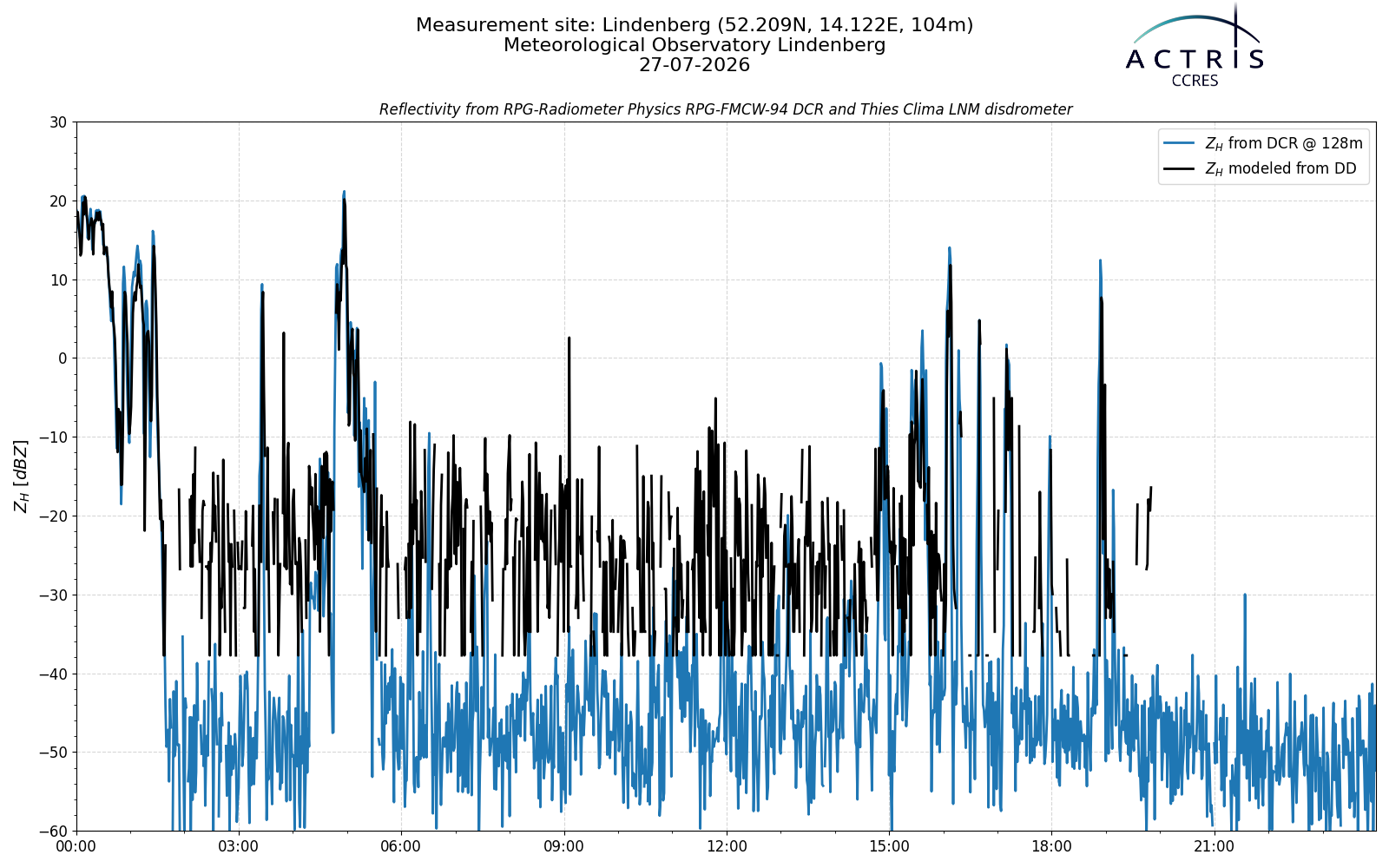Viewport: 1389px width, 868px height.
Task: Select the legend label "ZH modeled from DD"
Action: click(x=1280, y=168)
